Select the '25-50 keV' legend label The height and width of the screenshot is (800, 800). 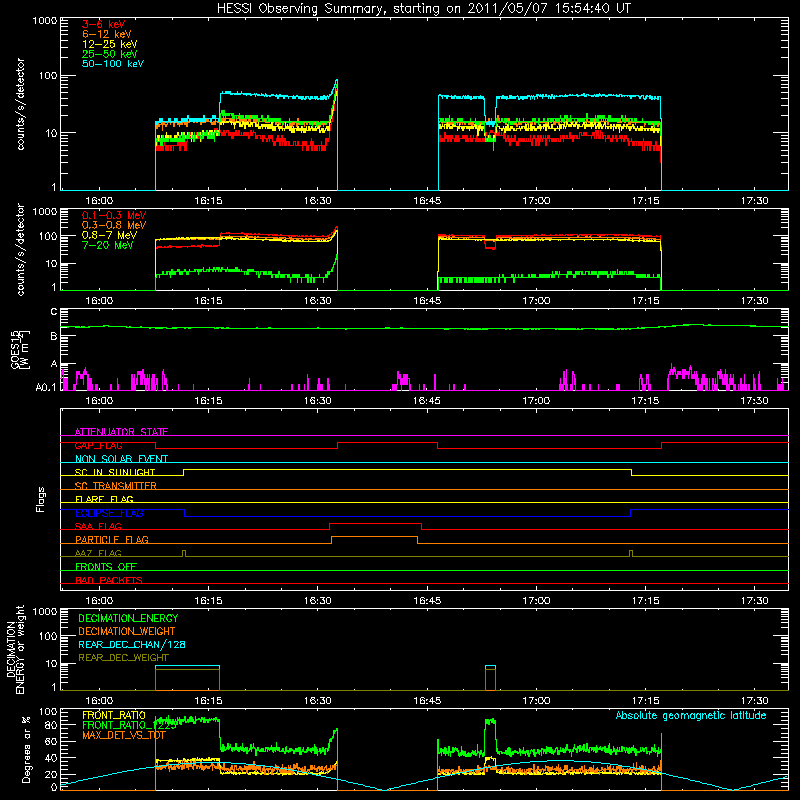pyautogui.click(x=109, y=54)
